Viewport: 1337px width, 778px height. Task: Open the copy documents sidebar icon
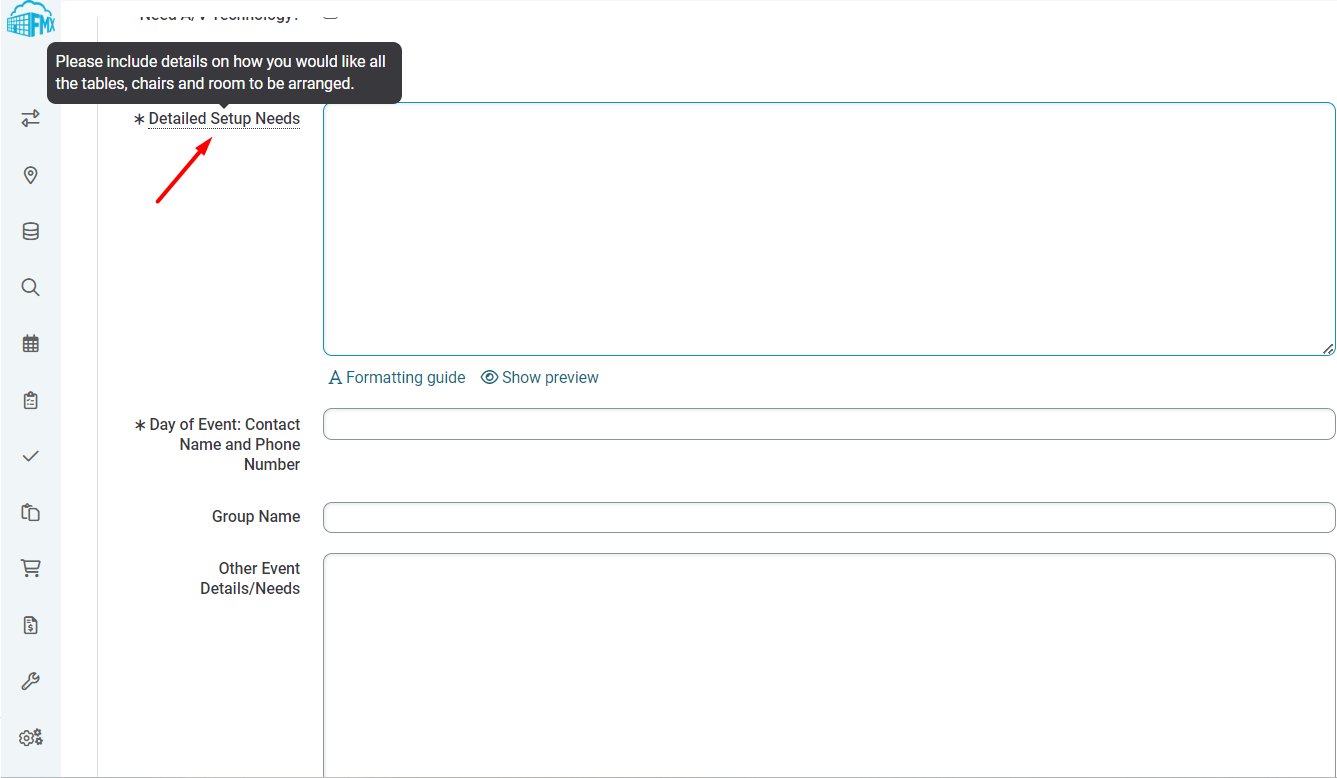(x=30, y=512)
